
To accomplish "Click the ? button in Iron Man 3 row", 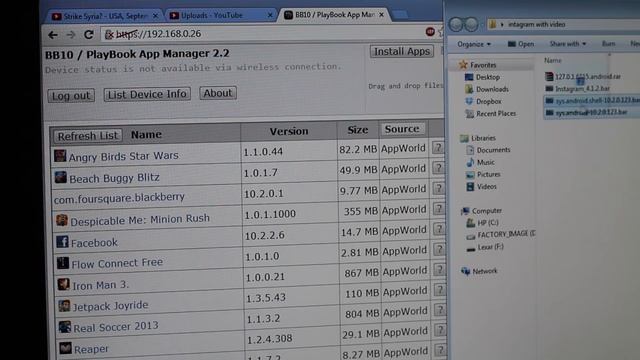I will (440, 269).
